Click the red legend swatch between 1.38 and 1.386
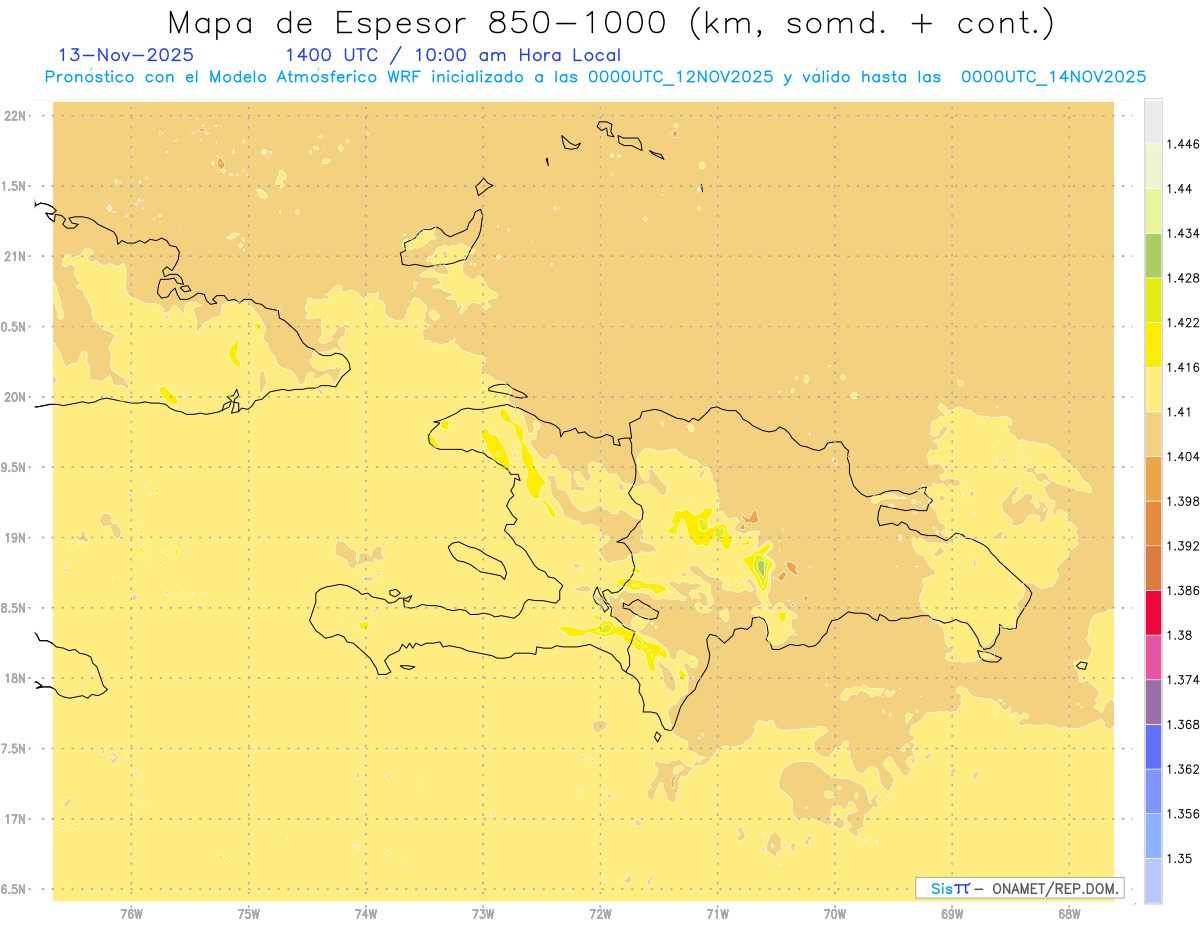 tap(1153, 613)
